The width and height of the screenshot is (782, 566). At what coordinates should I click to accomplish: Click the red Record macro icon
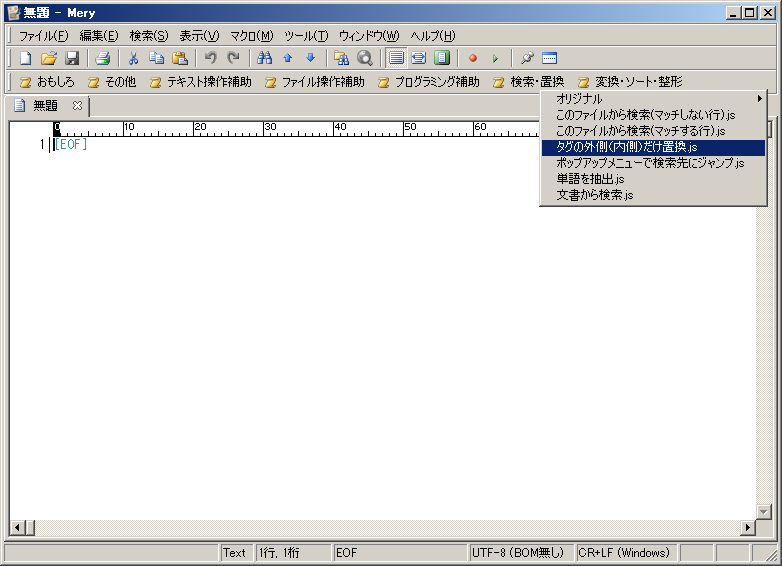tap(473, 59)
